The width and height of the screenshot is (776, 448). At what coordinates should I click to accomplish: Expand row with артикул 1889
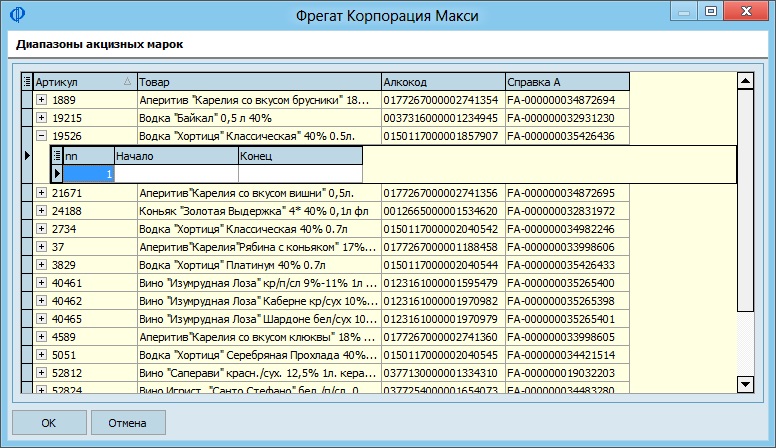pyautogui.click(x=42, y=100)
